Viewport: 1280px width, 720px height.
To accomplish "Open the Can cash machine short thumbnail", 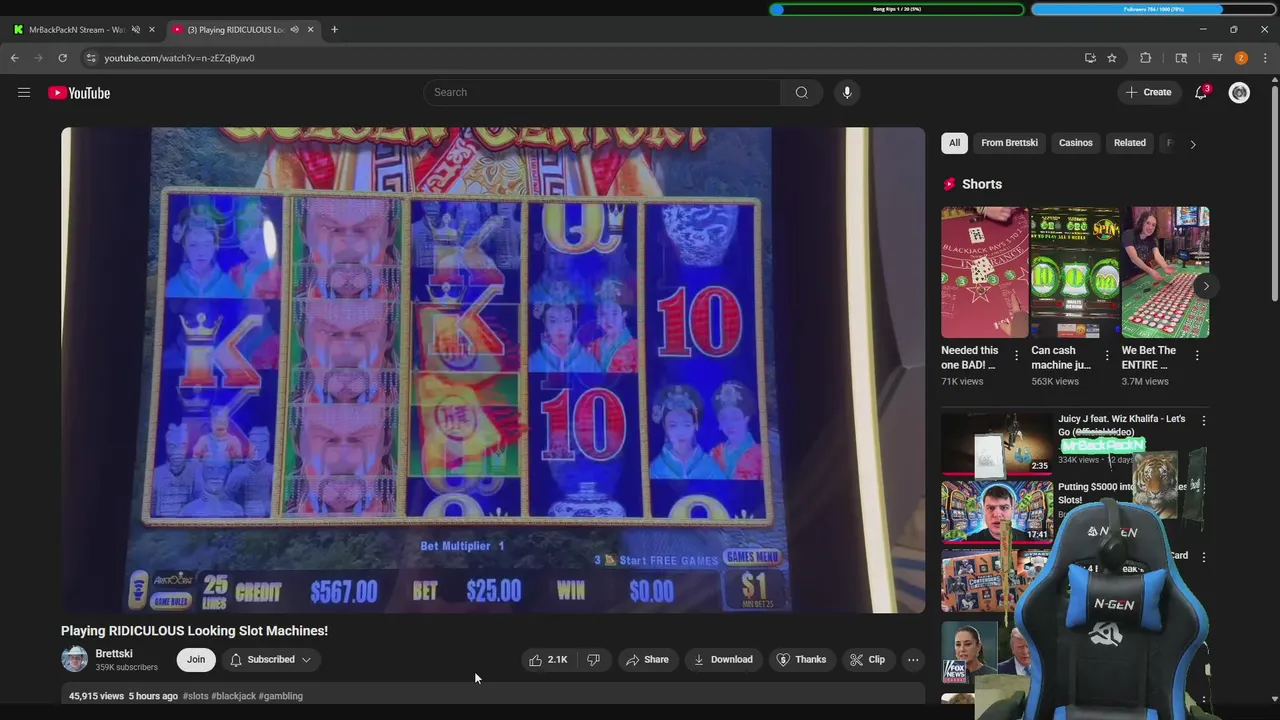I will (1075, 272).
